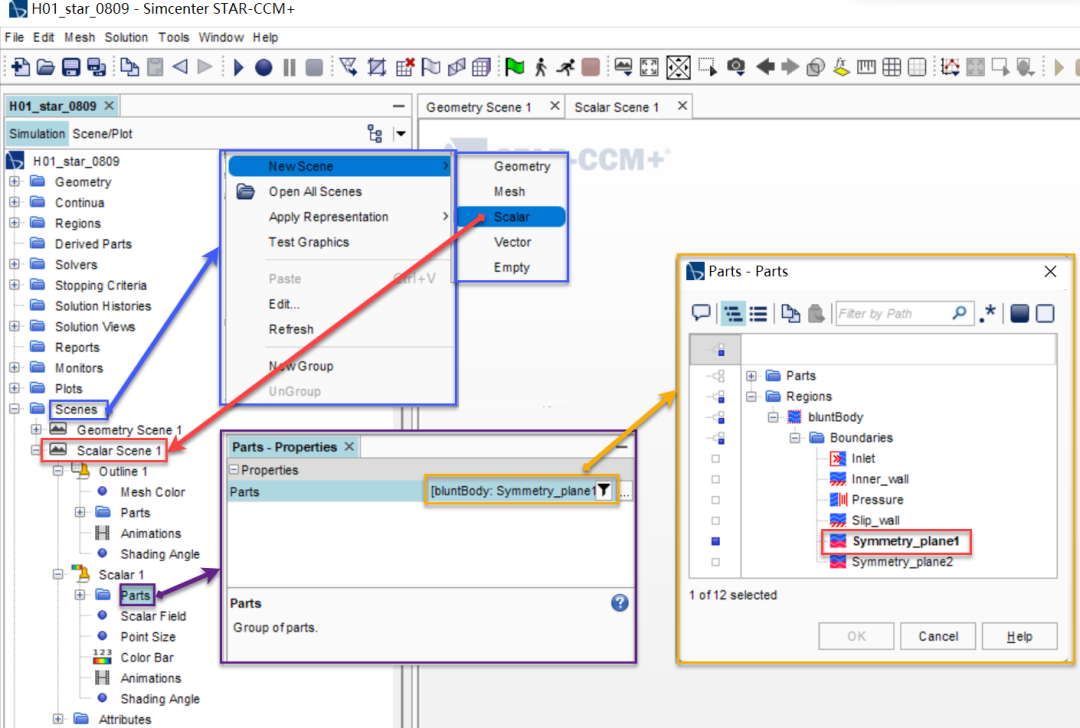Click Help button in Parts dialog
Image resolution: width=1080 pixels, height=728 pixels.
[x=1019, y=636]
